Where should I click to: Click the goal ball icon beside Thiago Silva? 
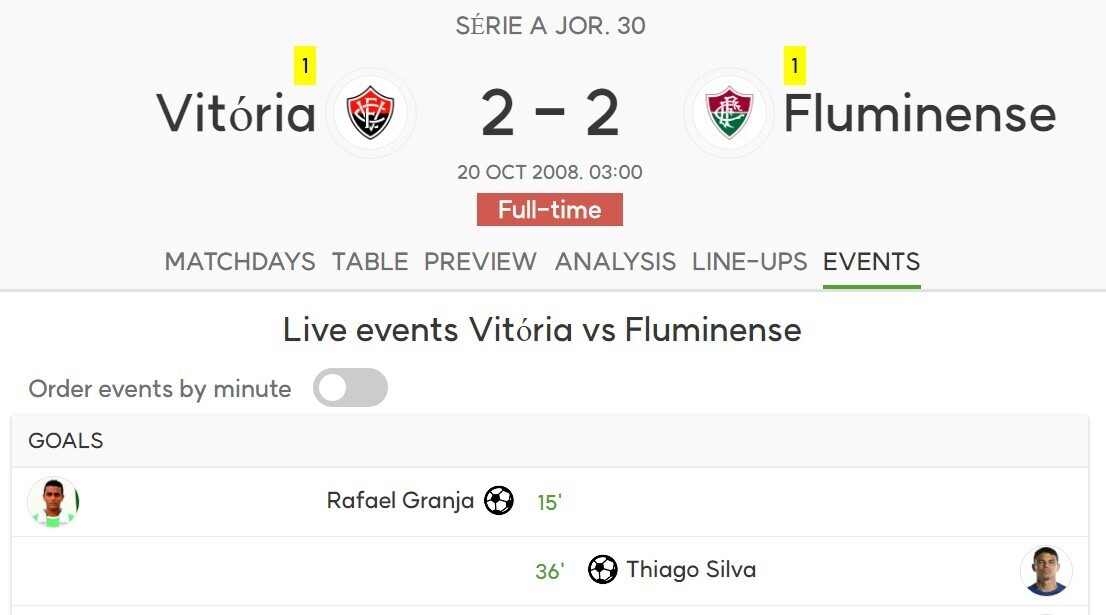point(602,570)
